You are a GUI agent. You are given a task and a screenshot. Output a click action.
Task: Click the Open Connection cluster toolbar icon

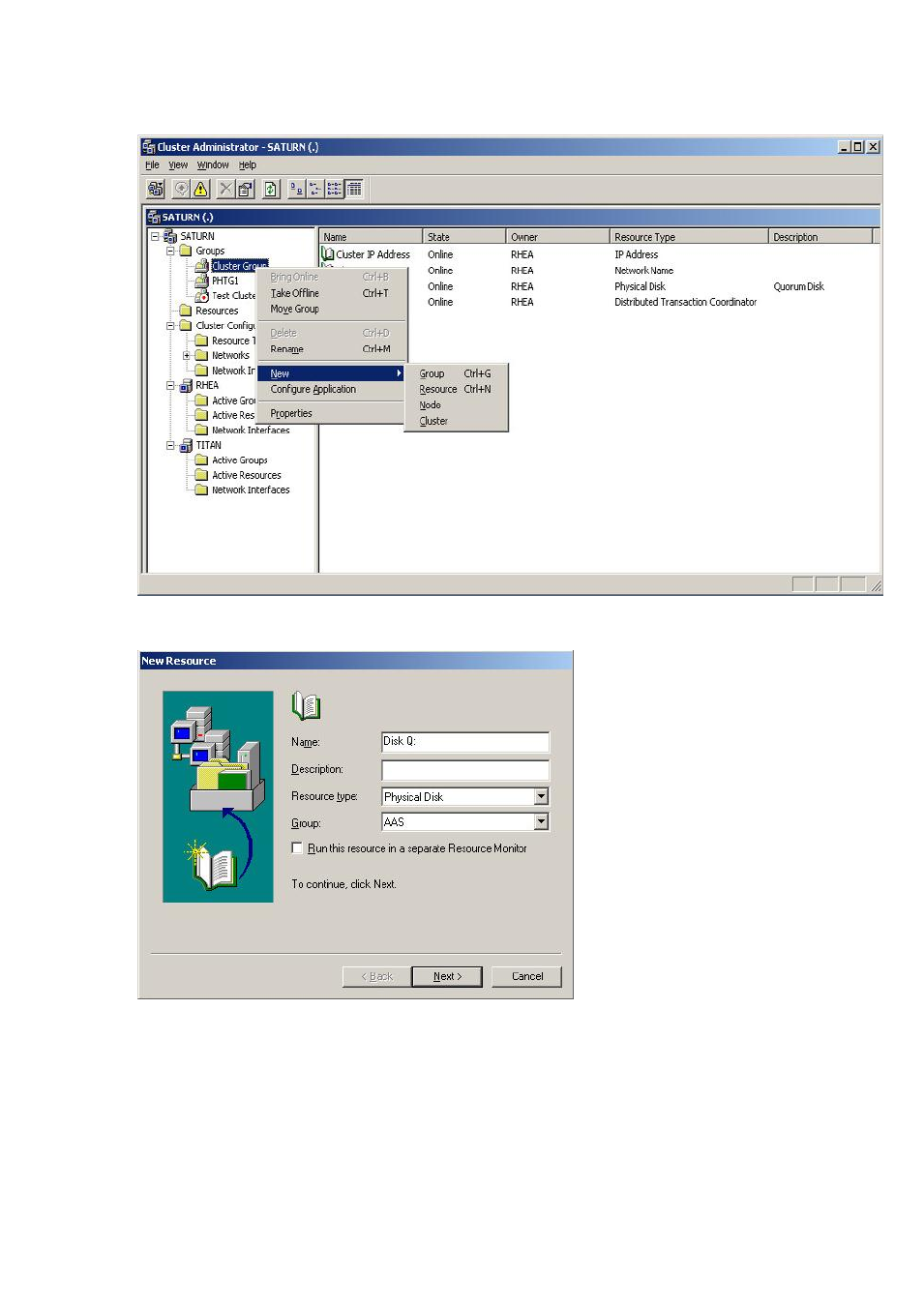coord(155,189)
